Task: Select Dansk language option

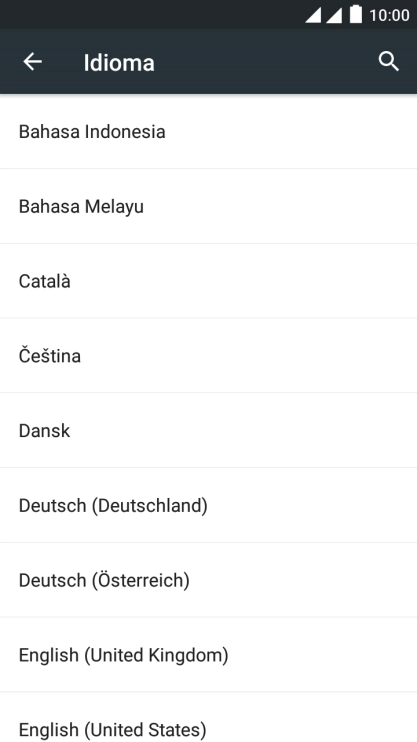Action: point(208,431)
